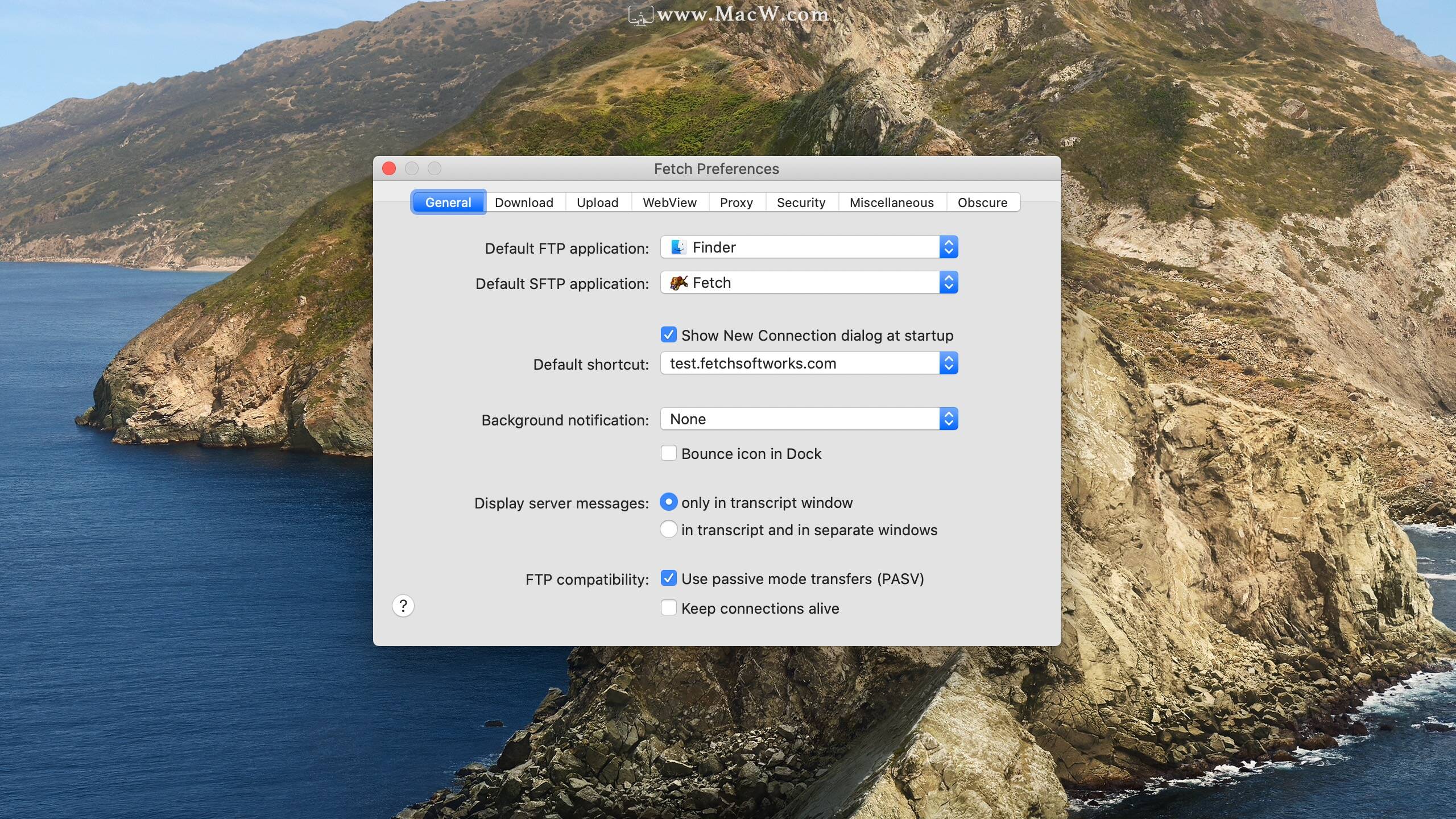The width and height of the screenshot is (1456, 819).
Task: Expand the Default shortcut dropdown
Action: coord(809,363)
